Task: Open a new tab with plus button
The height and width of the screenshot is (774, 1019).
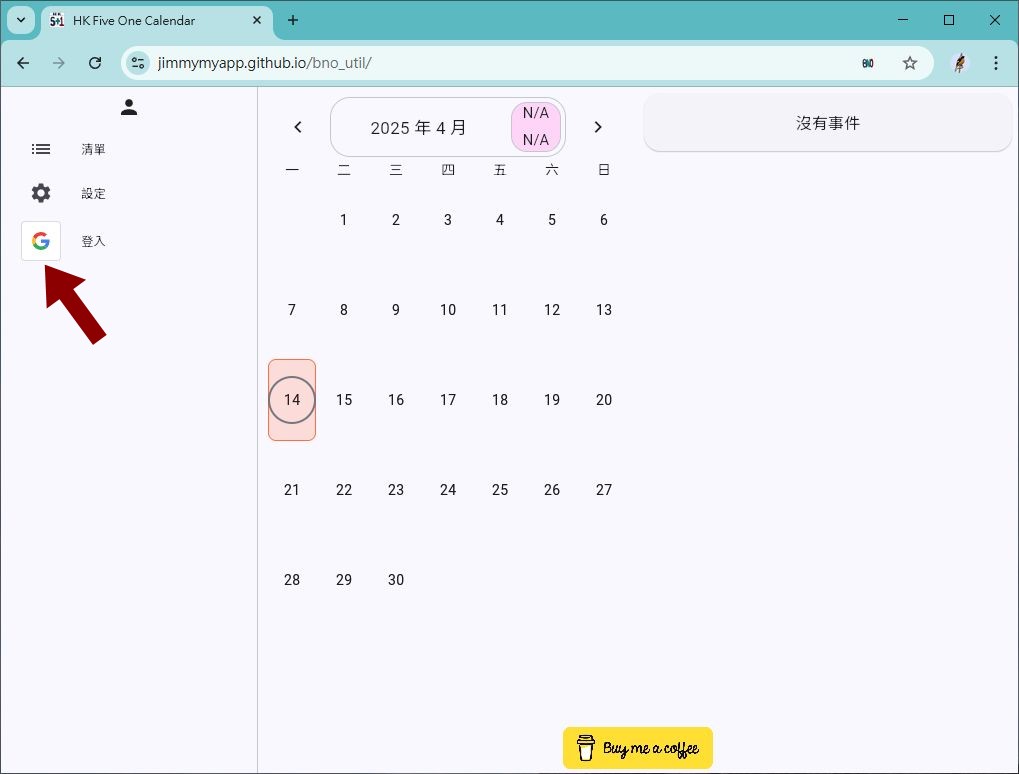Action: (293, 20)
